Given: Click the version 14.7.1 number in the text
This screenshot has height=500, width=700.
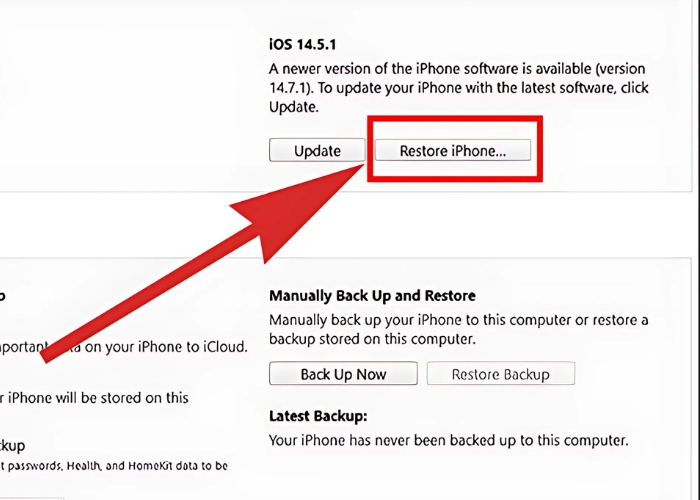Looking at the screenshot, I should [x=289, y=88].
